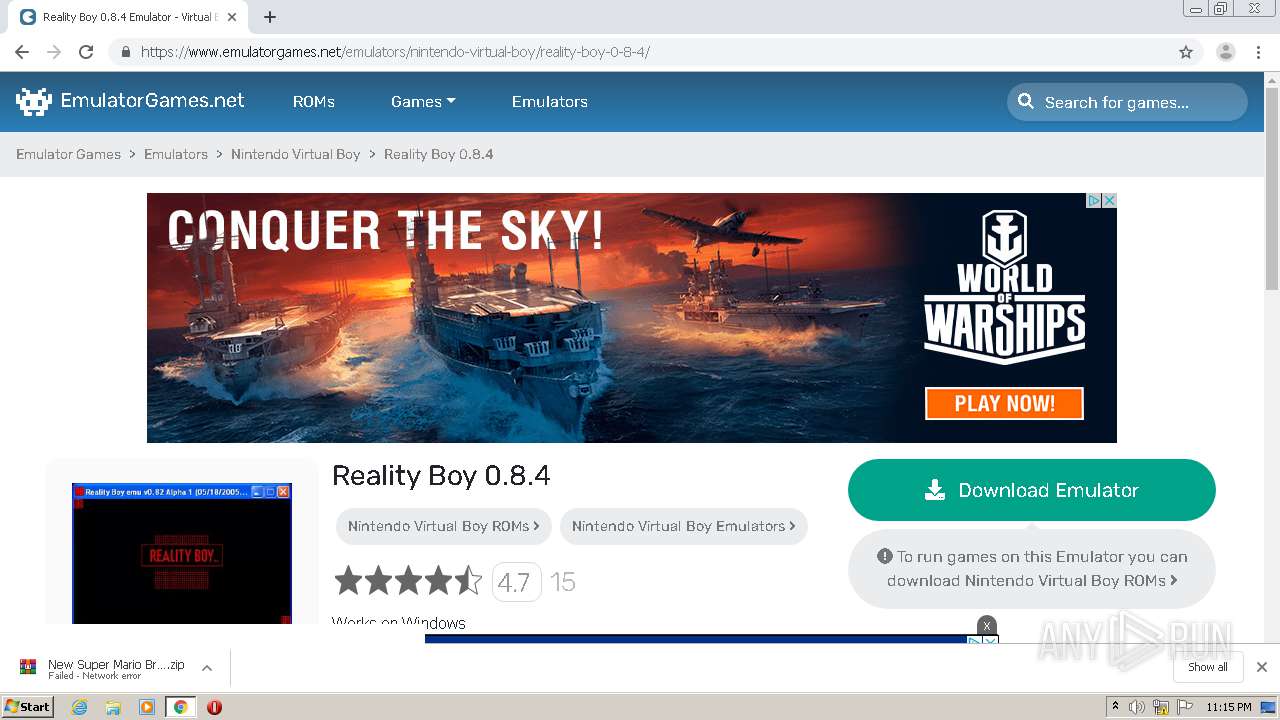Open Nintendo Virtual Boy Emulators tag

tap(684, 526)
